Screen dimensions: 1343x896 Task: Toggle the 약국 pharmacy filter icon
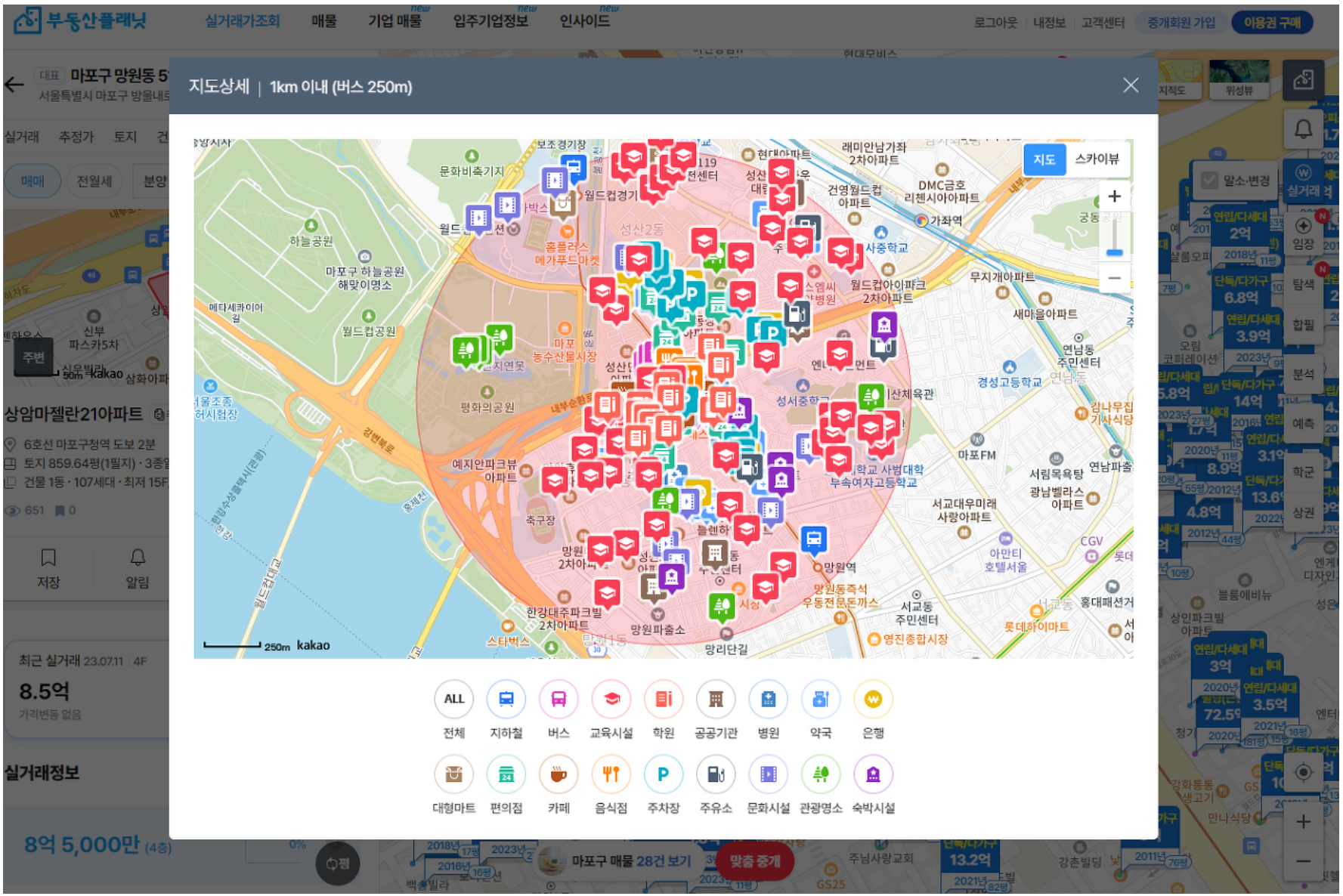click(x=821, y=700)
